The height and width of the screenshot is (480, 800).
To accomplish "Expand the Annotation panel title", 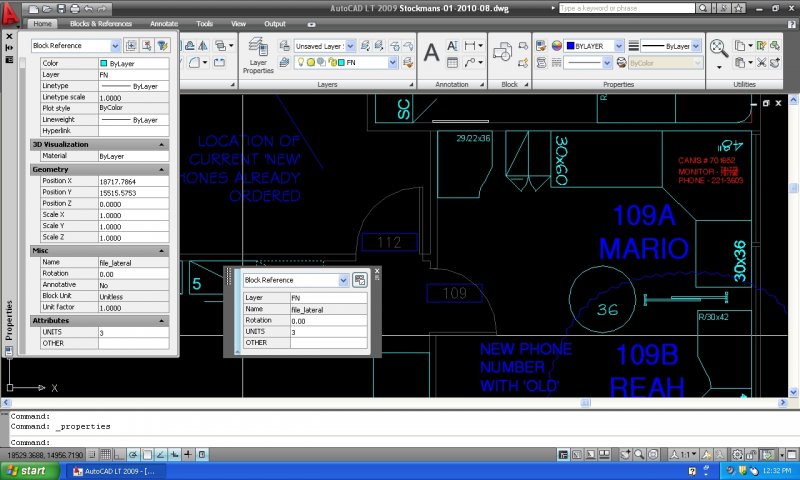I will [452, 84].
